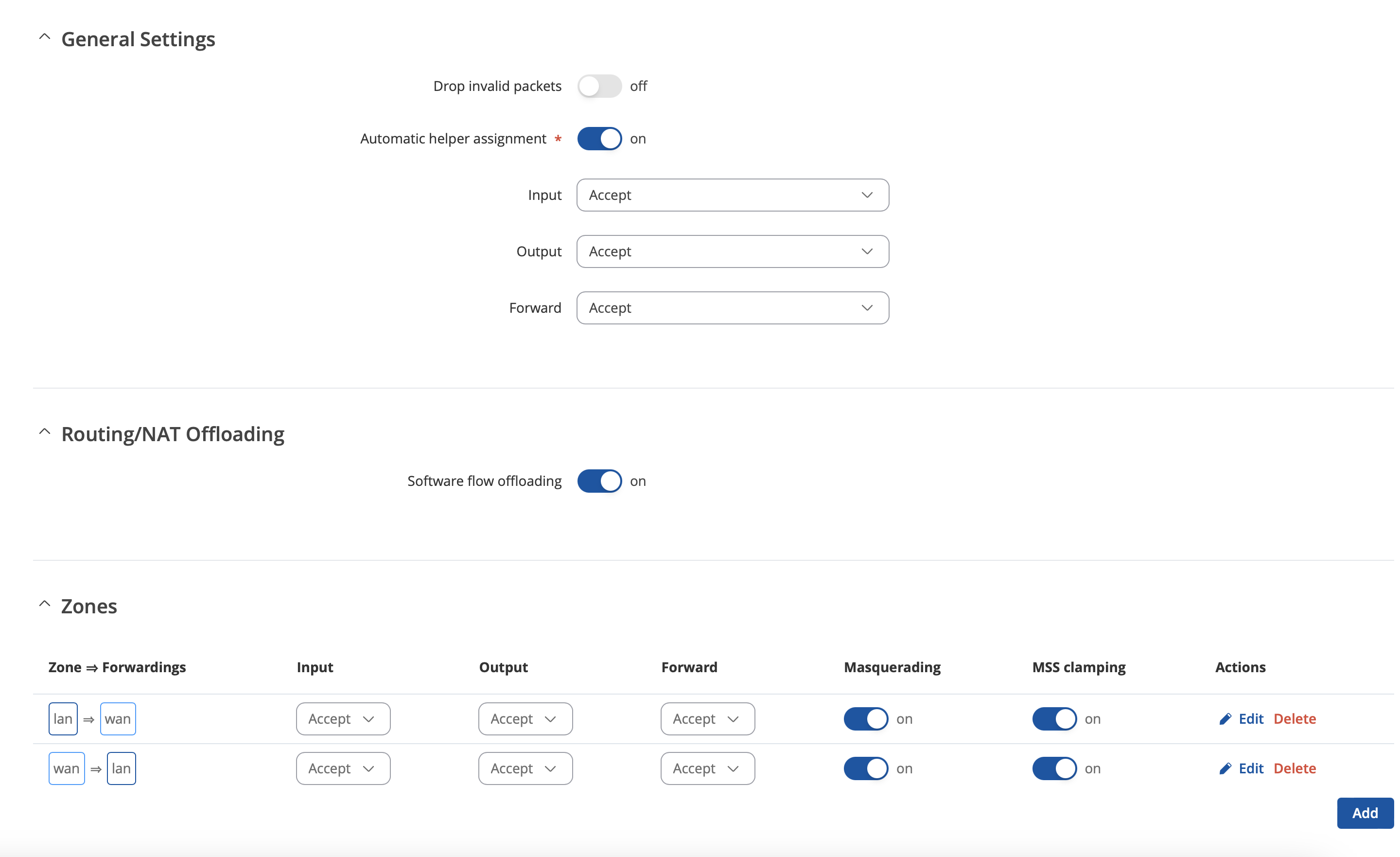The width and height of the screenshot is (1400, 857).
Task: Open the general Input policy dropdown
Action: 733,195
